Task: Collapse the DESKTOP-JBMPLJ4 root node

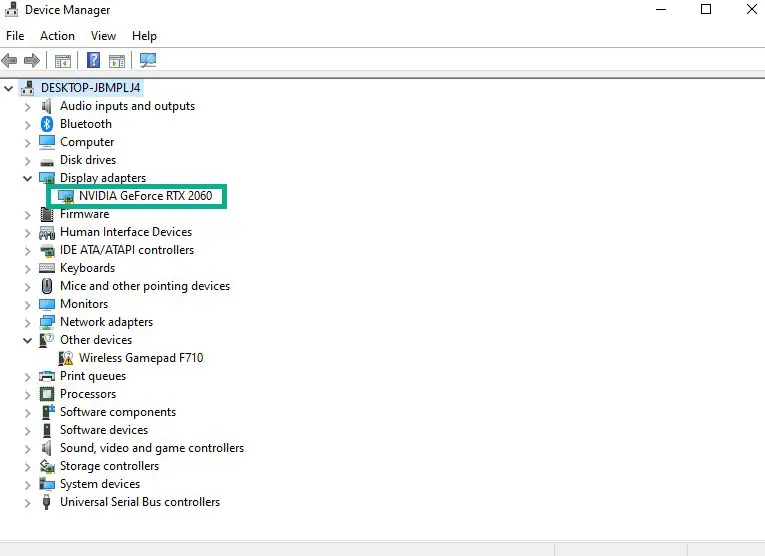Action: pyautogui.click(x=8, y=88)
